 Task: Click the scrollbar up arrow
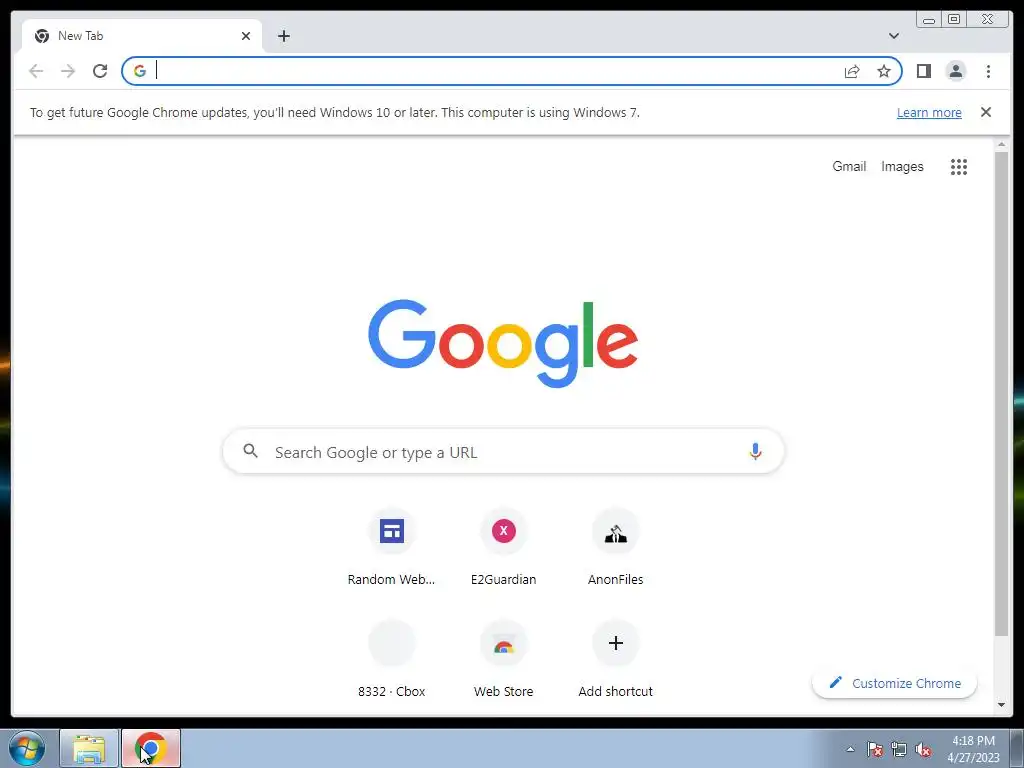(x=1001, y=145)
